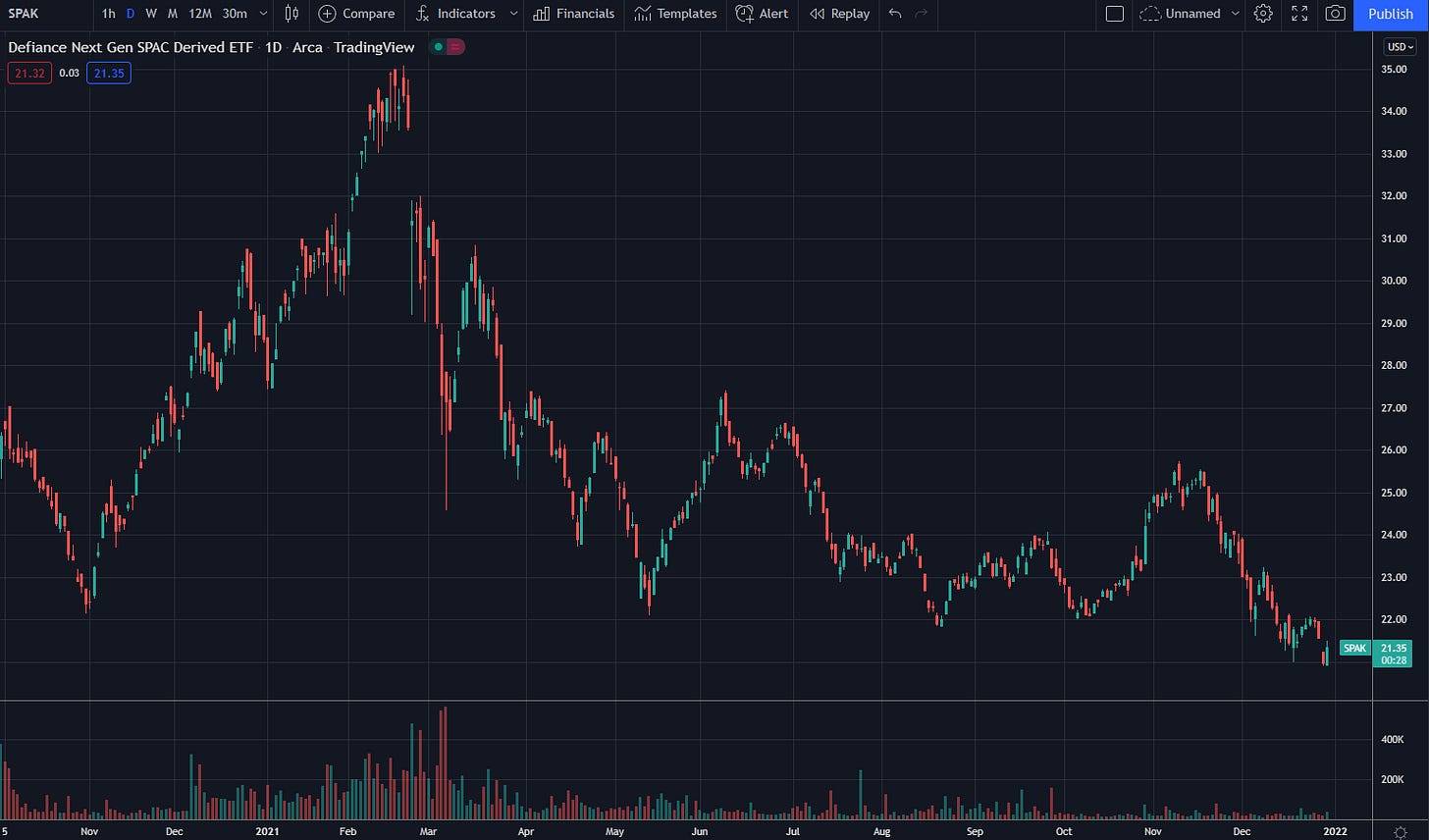Screen dimensions: 1429x840
Task: Select the 12M interval
Action: tap(200, 14)
